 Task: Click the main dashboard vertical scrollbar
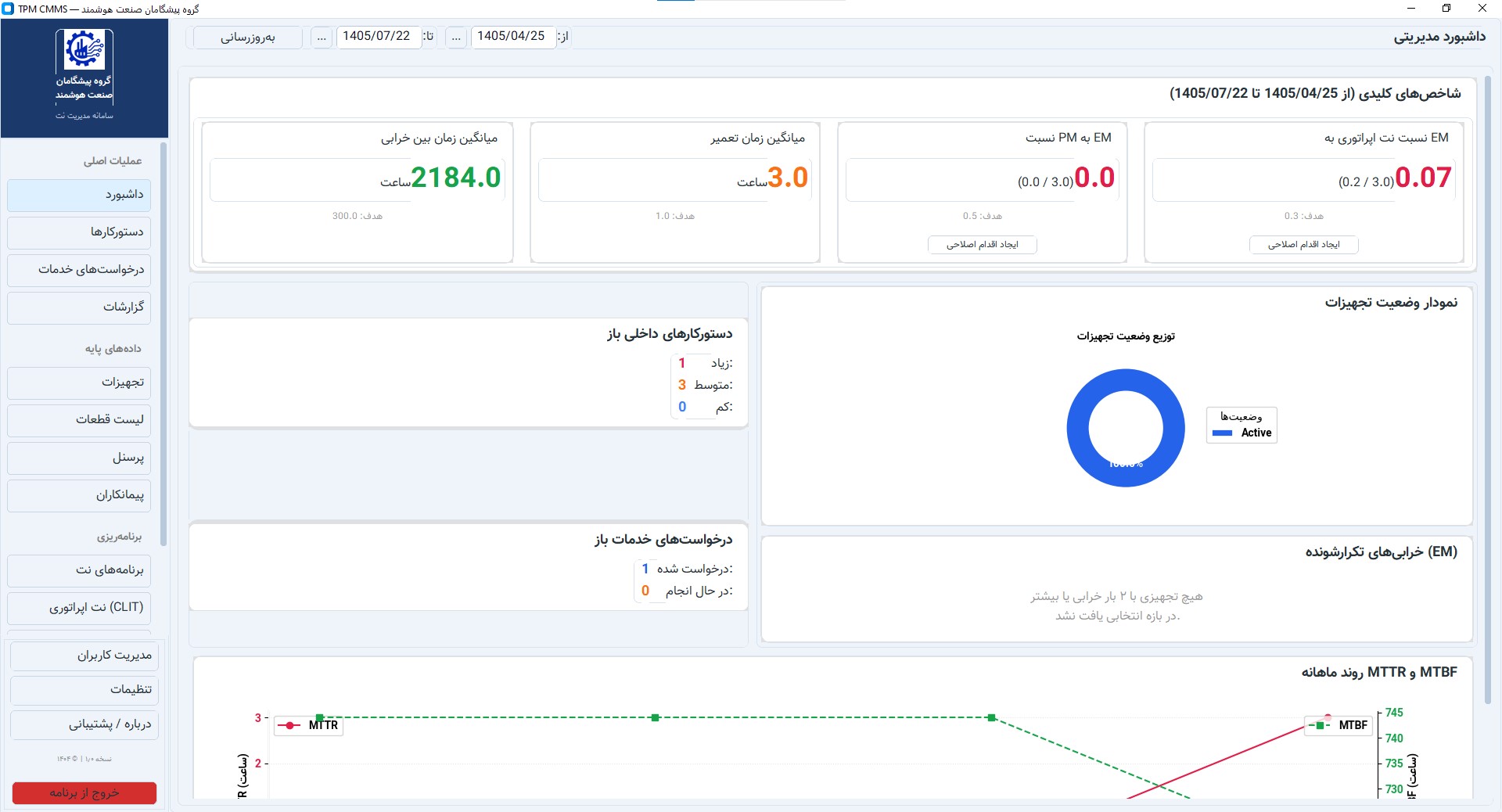click(1488, 391)
